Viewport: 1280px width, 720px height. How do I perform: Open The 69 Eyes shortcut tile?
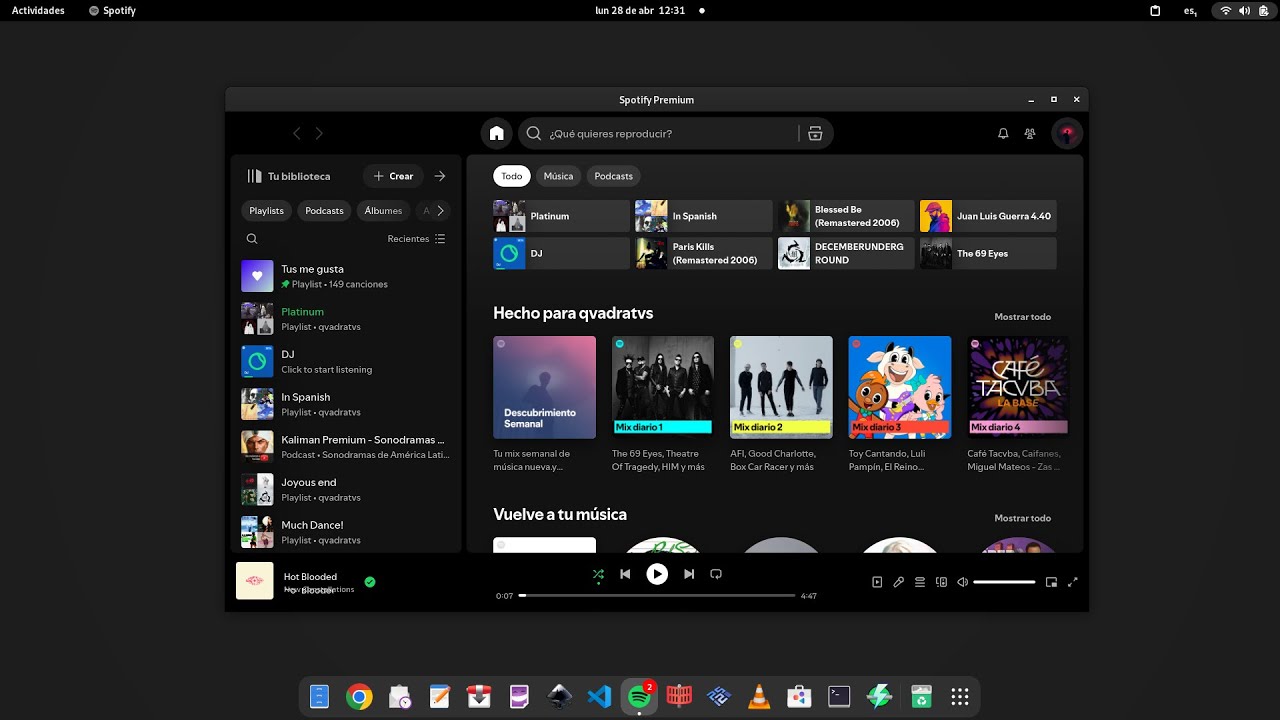pyautogui.click(x=988, y=253)
